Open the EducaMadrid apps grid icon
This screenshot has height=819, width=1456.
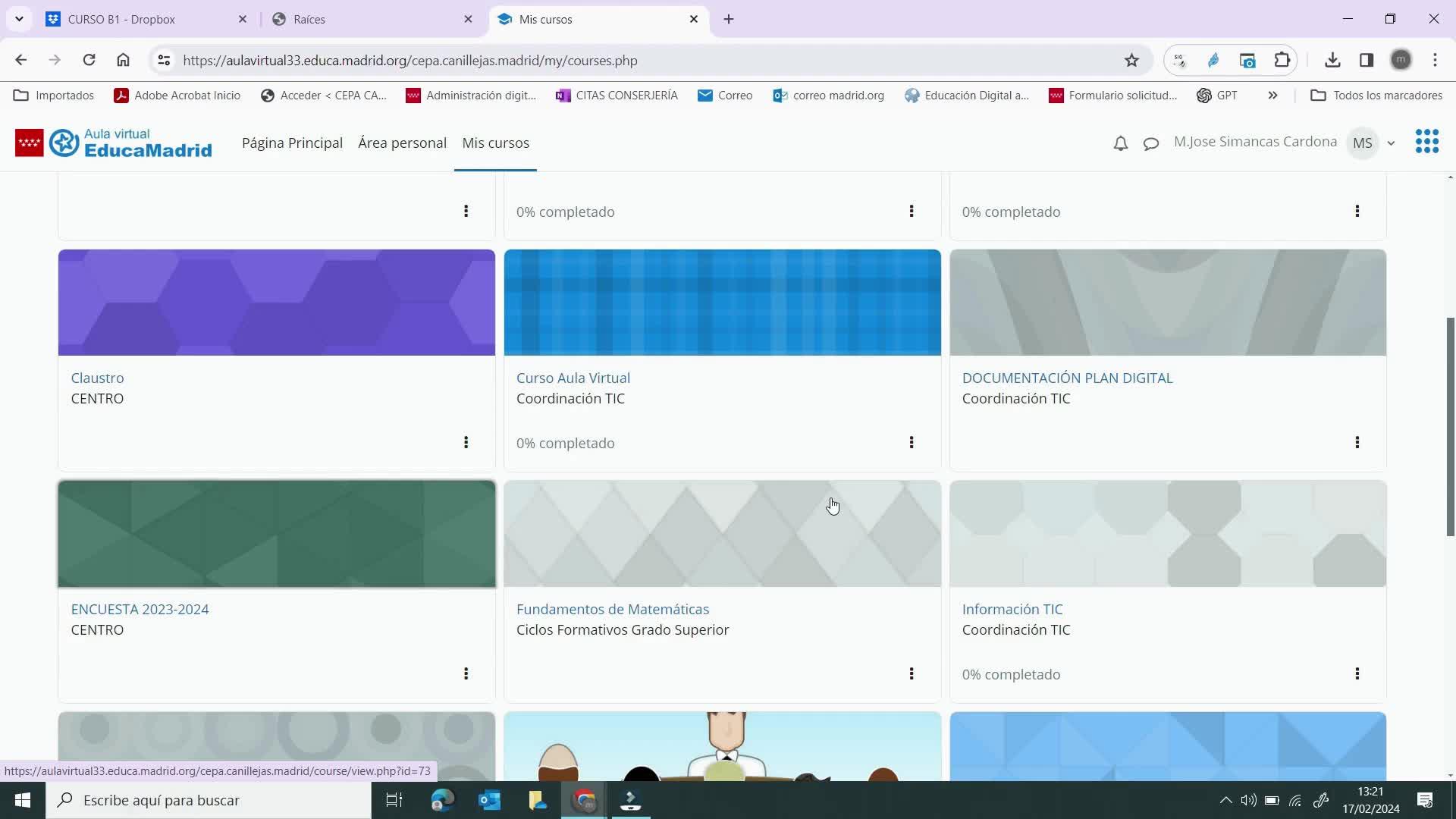pos(1426,142)
